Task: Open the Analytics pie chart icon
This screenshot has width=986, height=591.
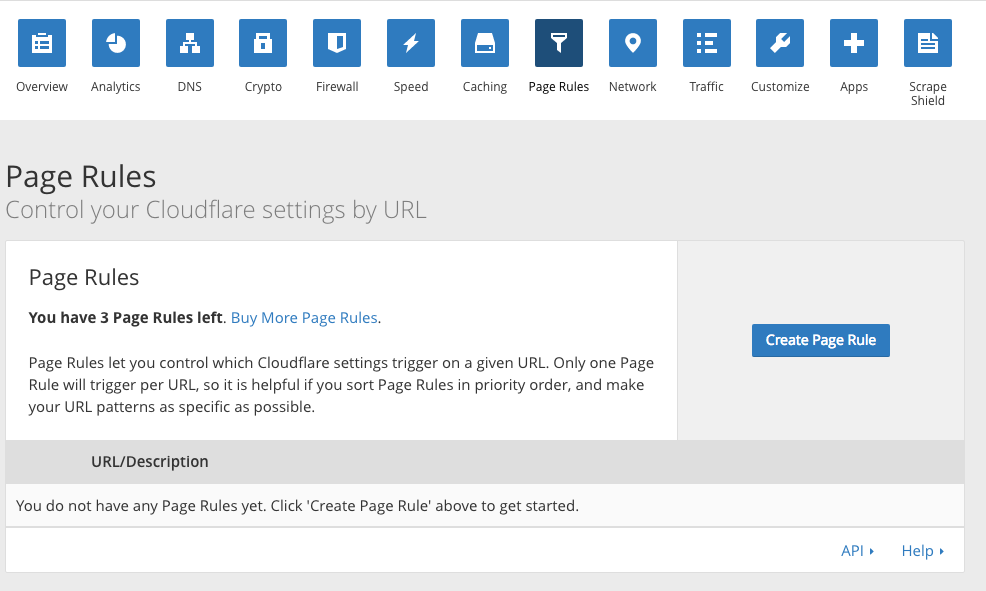Action: [116, 43]
